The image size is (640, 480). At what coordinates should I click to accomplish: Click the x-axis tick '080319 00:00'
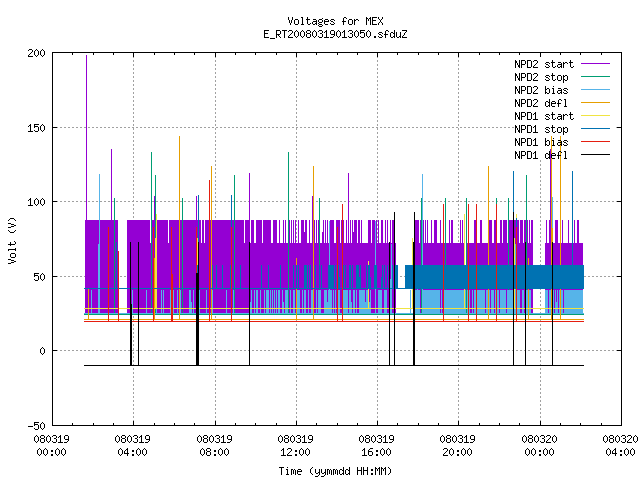click(x=51, y=446)
